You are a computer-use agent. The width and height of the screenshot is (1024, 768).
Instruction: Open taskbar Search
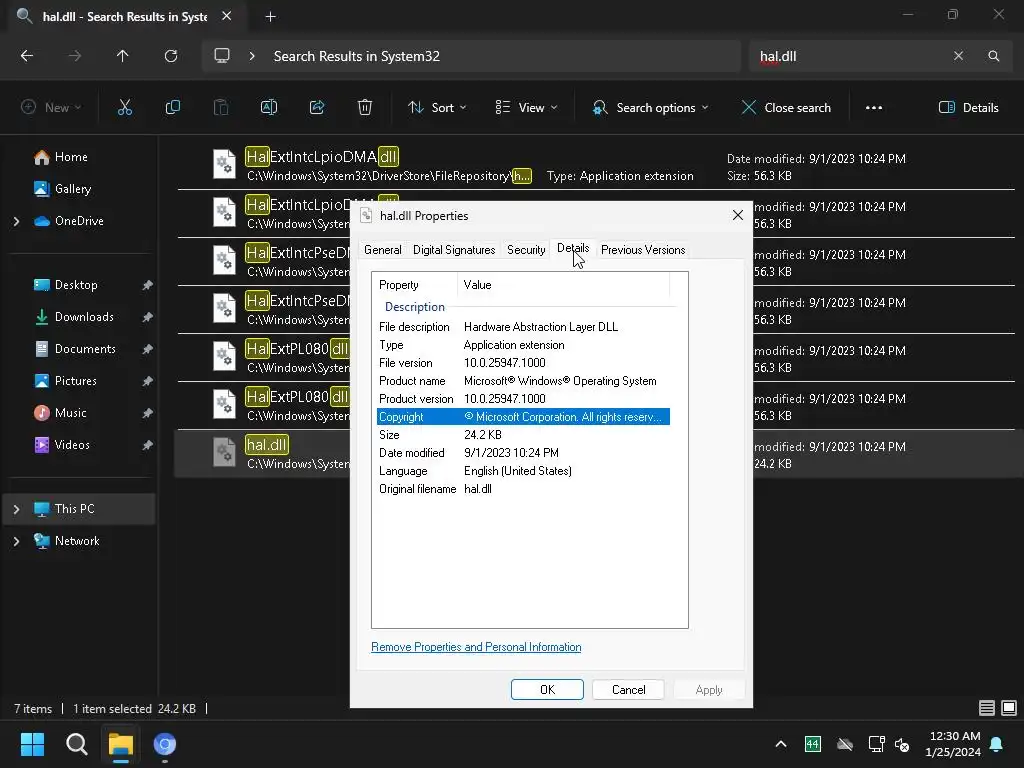[76, 744]
